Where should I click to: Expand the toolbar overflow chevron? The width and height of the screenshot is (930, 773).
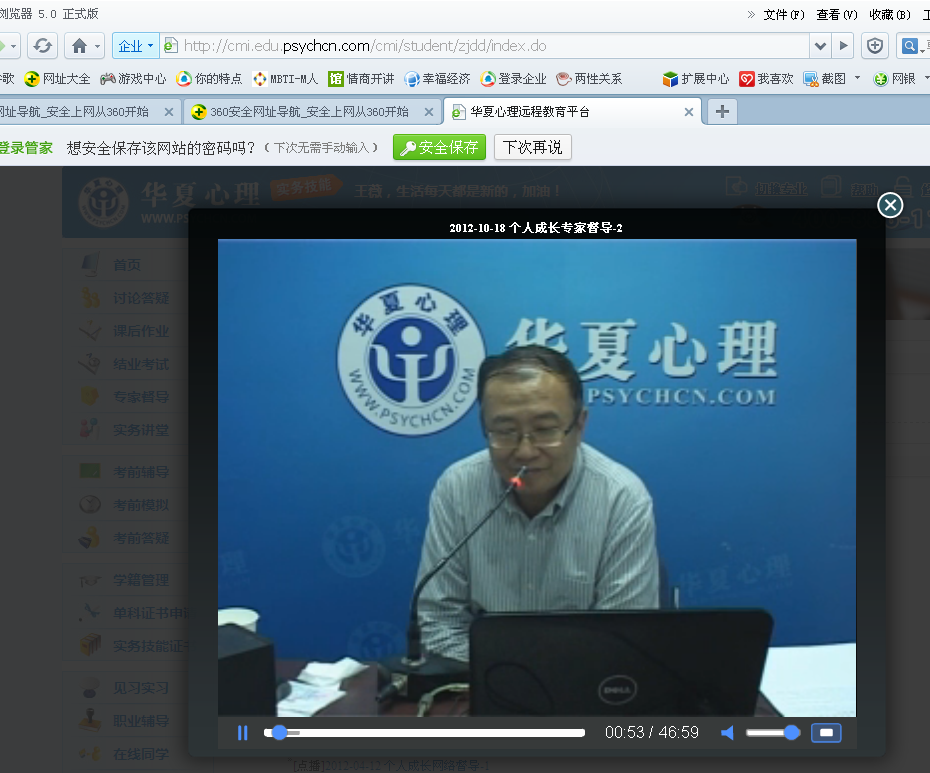tap(751, 14)
